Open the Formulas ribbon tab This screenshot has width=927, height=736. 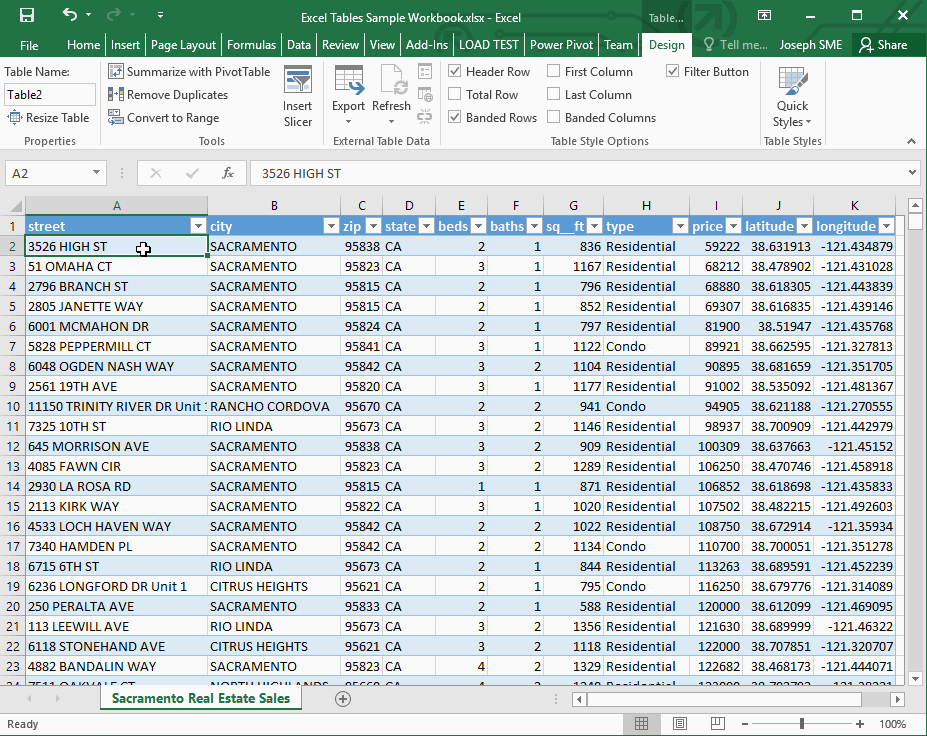point(251,45)
